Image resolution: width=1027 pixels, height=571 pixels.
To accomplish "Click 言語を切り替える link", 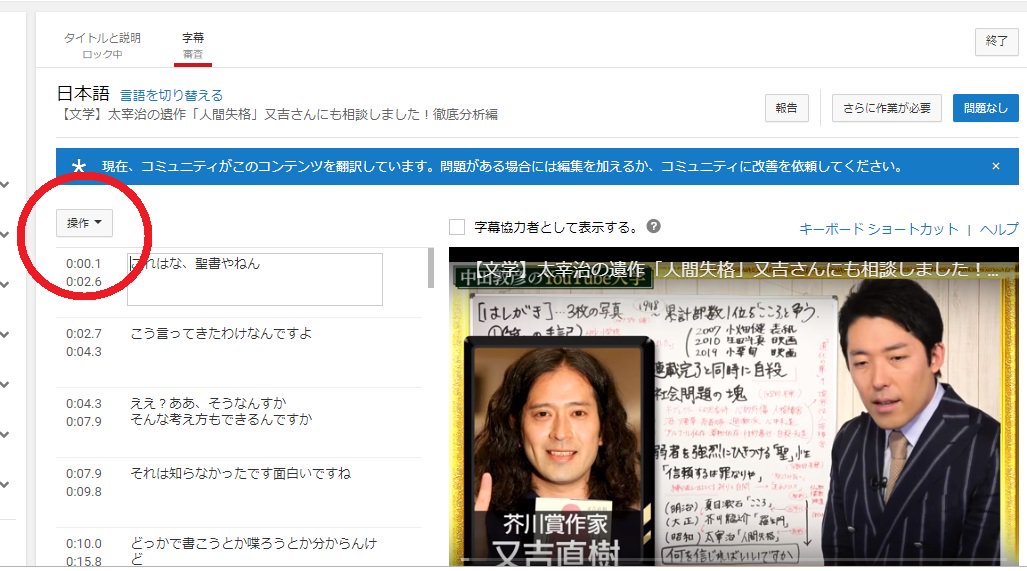I will [x=172, y=96].
